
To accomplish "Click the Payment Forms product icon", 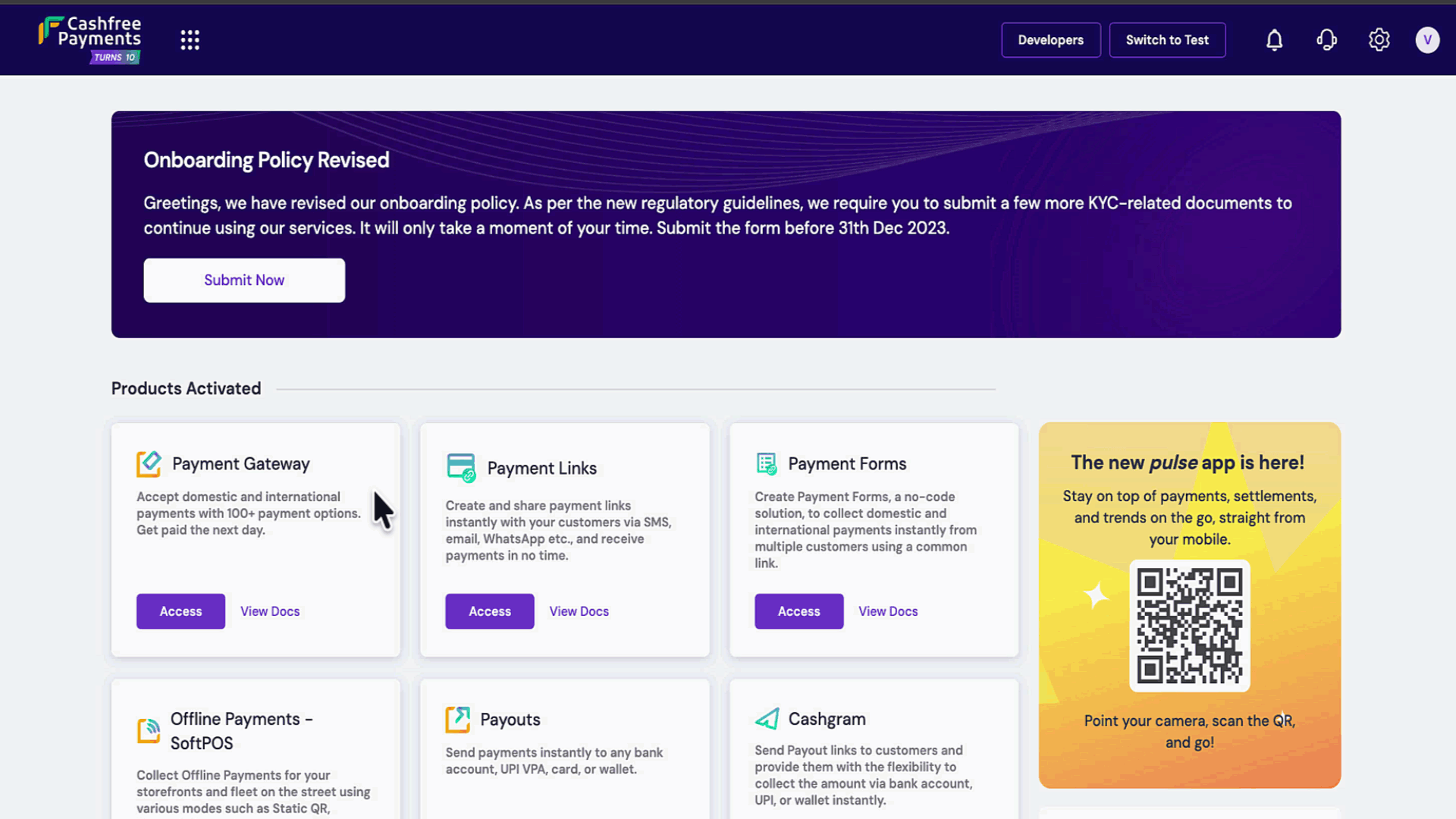I will pyautogui.click(x=767, y=463).
